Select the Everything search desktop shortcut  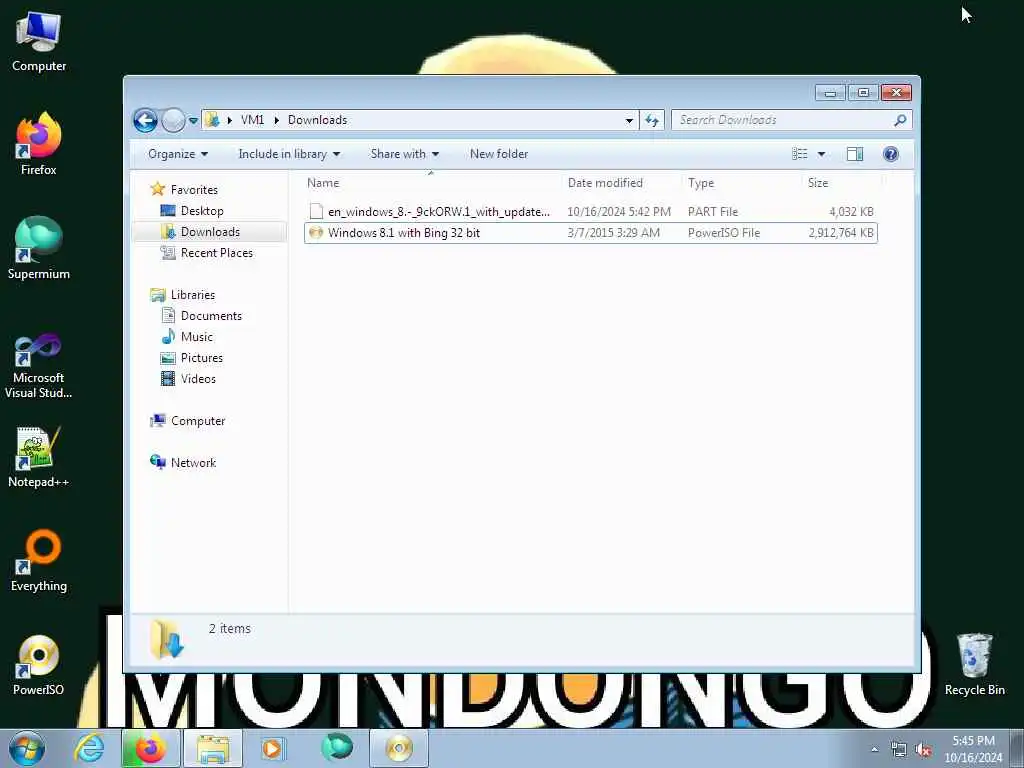(x=39, y=560)
